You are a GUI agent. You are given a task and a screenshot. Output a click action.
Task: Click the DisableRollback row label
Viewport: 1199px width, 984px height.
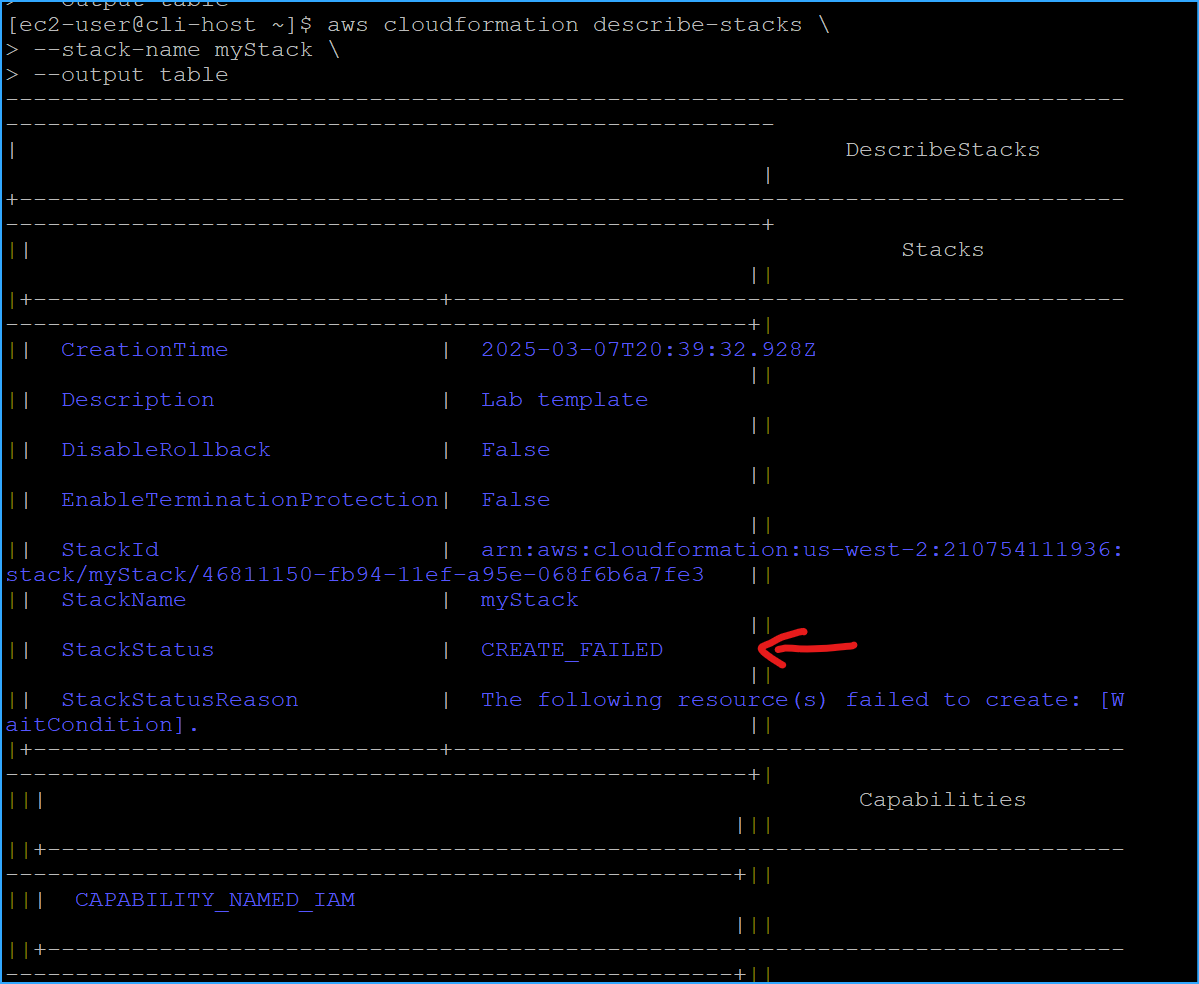(x=166, y=449)
